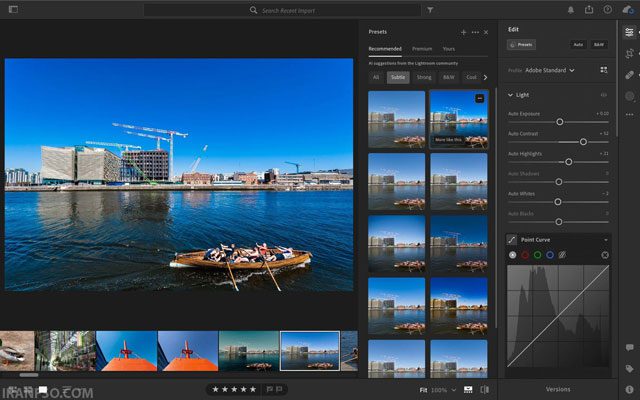Click the tone curve icon beside Point Curve

(x=511, y=240)
